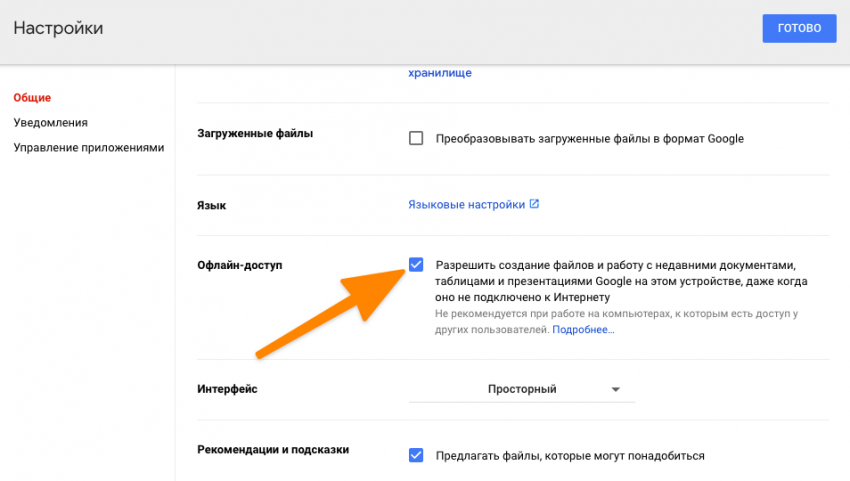Screen dimensions: 850x481
Task: Switch to Управление приложениями tab
Action: [89, 147]
